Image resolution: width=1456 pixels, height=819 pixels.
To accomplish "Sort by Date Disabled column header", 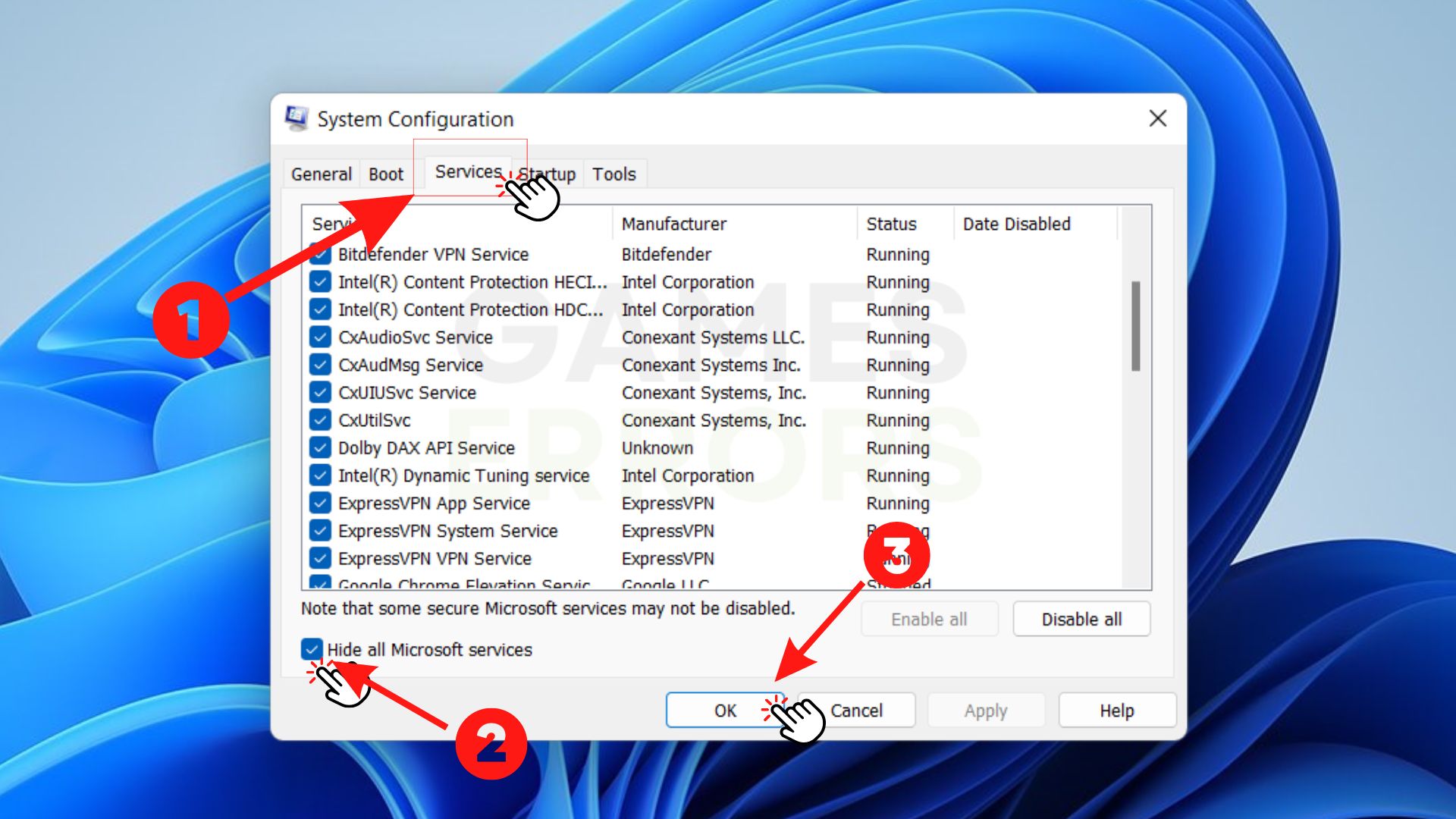I will pyautogui.click(x=1035, y=224).
